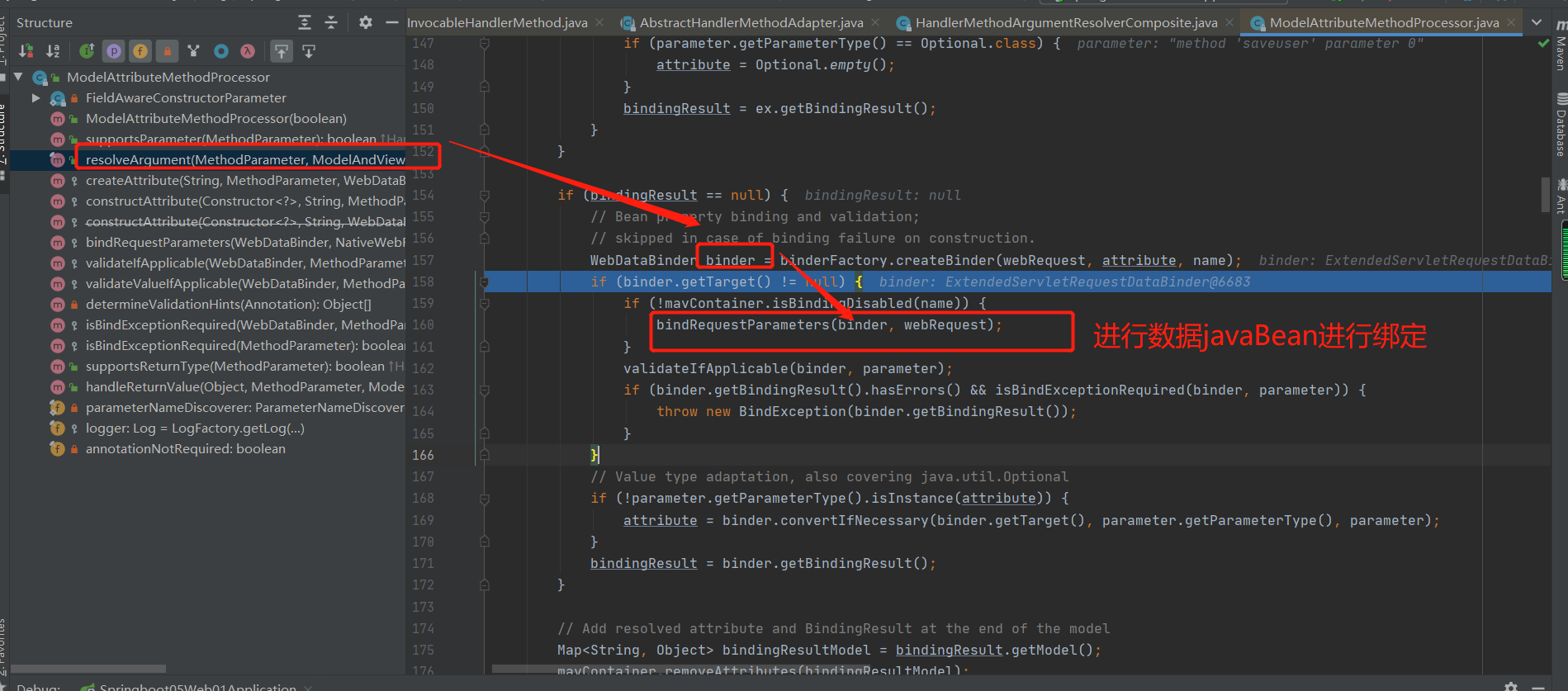Fold code block at line 168
This screenshot has height=691, width=1568.
485,499
